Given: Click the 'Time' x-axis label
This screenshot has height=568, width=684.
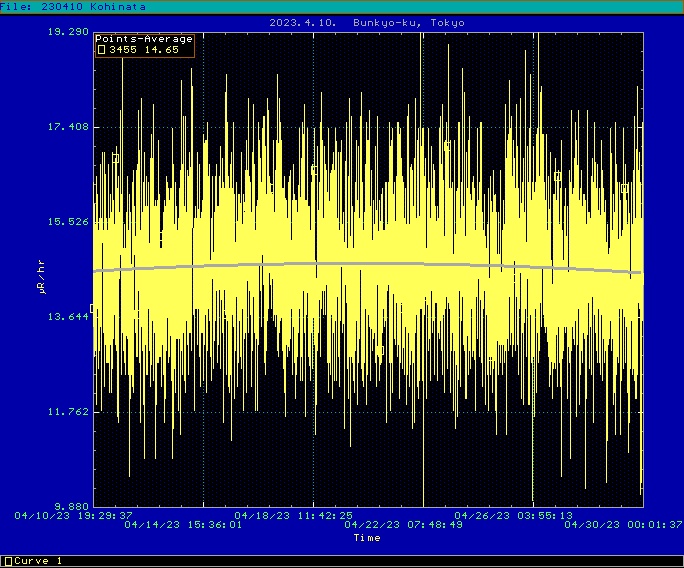Looking at the screenshot, I should (367, 538).
